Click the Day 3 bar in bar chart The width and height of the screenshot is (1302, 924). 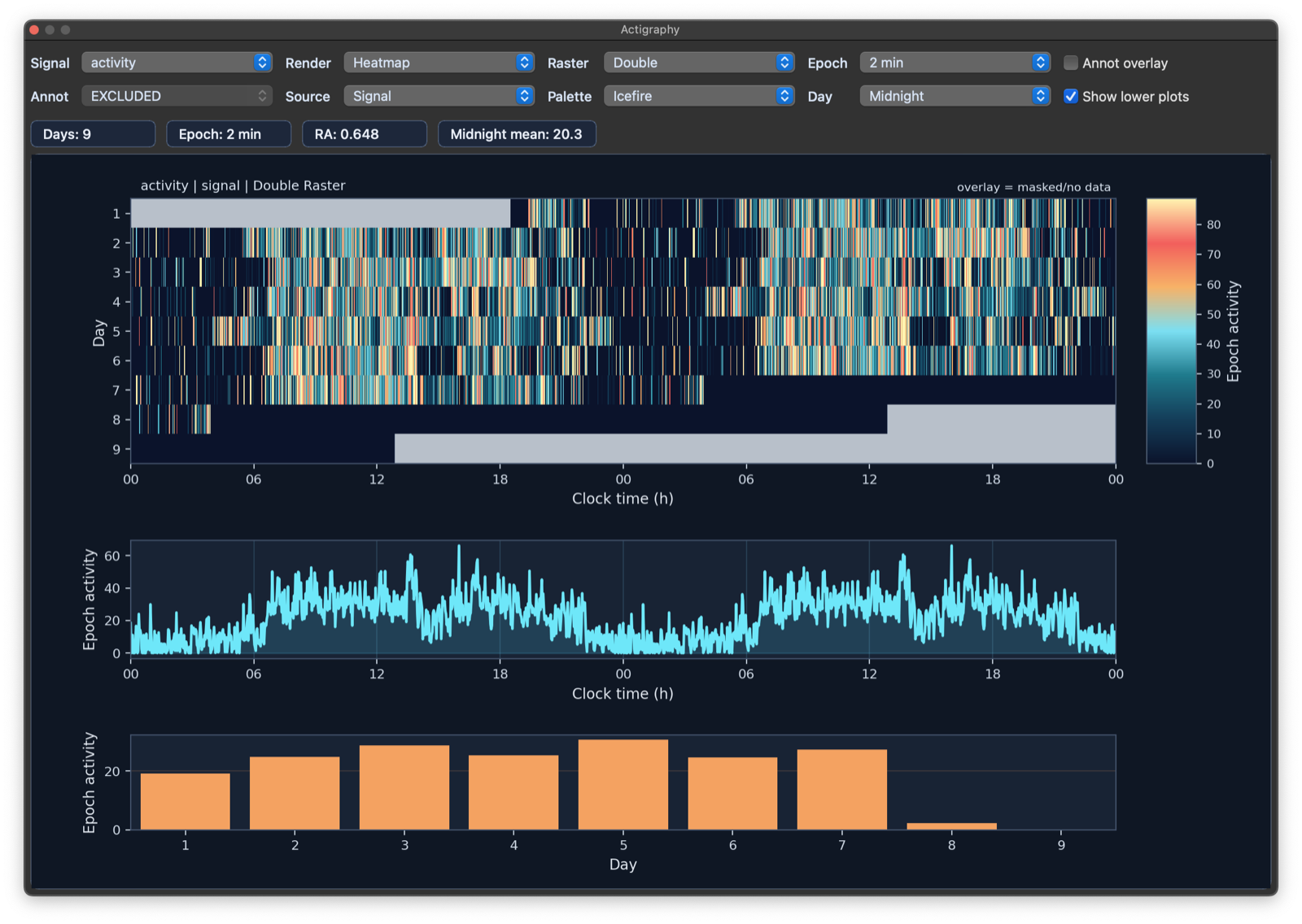click(404, 787)
